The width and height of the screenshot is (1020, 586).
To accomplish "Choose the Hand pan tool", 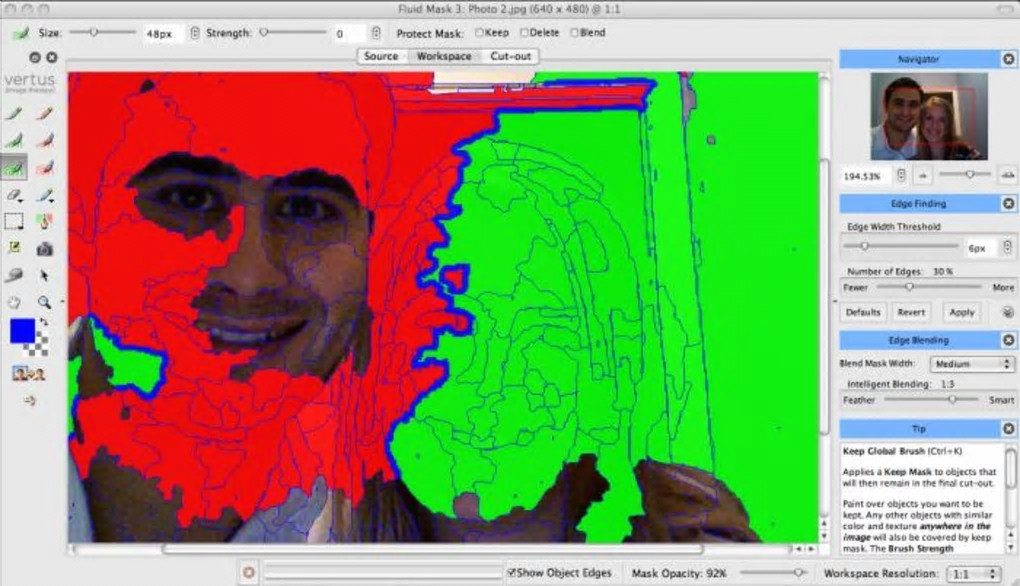I will pyautogui.click(x=14, y=301).
